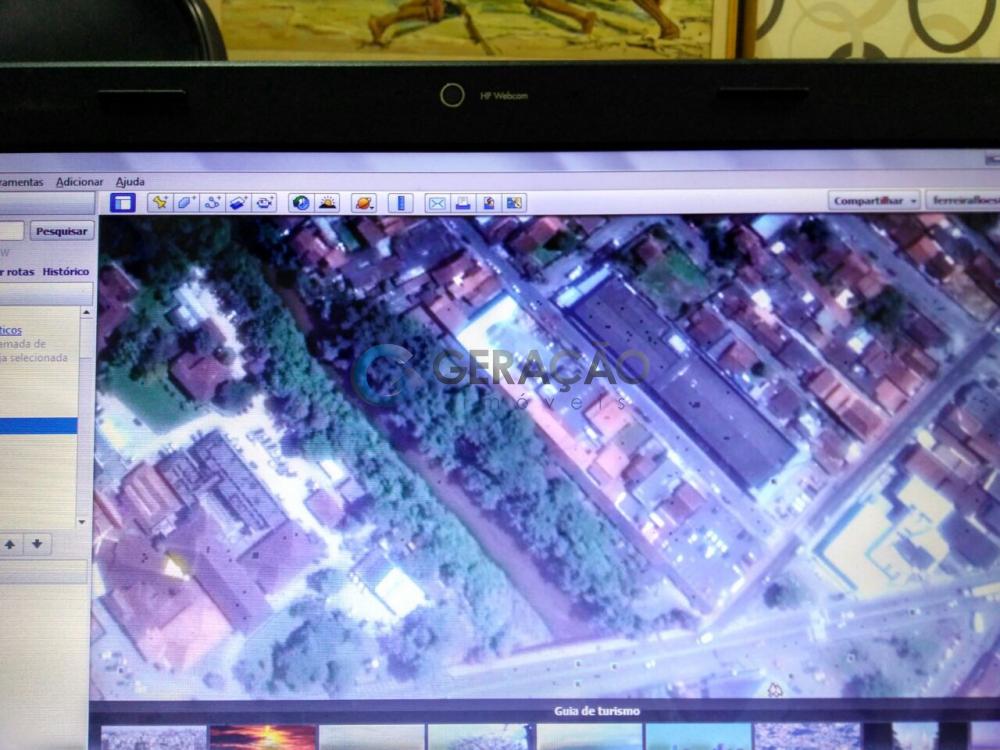Click the Email envelope icon
Viewport: 1000px width, 750px height.
point(437,203)
